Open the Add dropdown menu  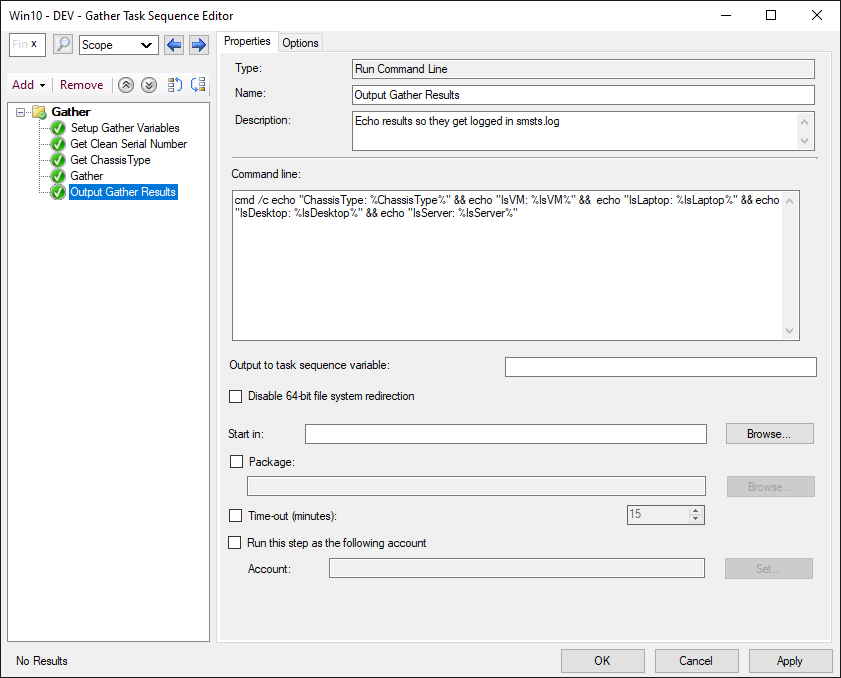tap(28, 85)
